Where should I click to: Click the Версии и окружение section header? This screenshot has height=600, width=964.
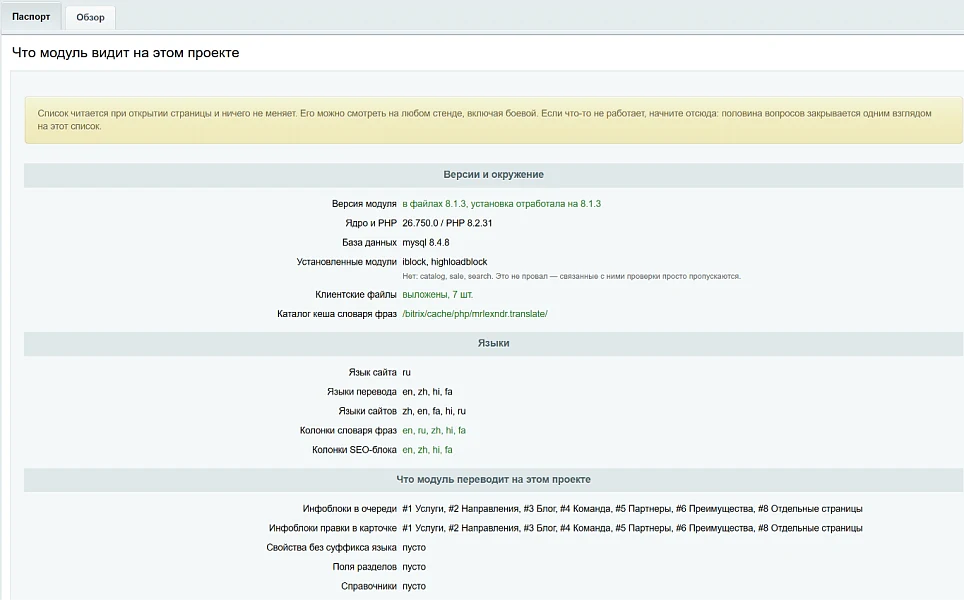click(493, 175)
